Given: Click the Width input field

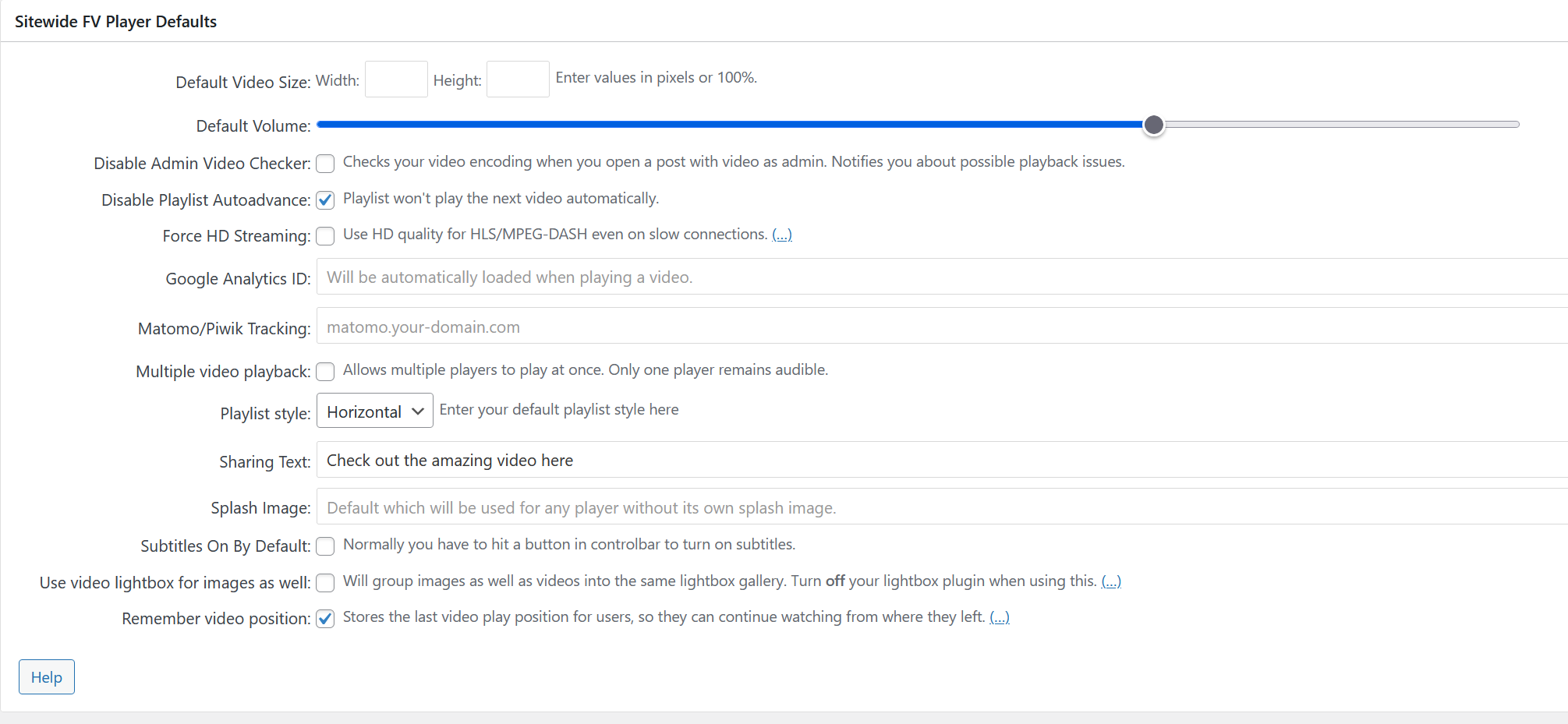Looking at the screenshot, I should (x=396, y=79).
